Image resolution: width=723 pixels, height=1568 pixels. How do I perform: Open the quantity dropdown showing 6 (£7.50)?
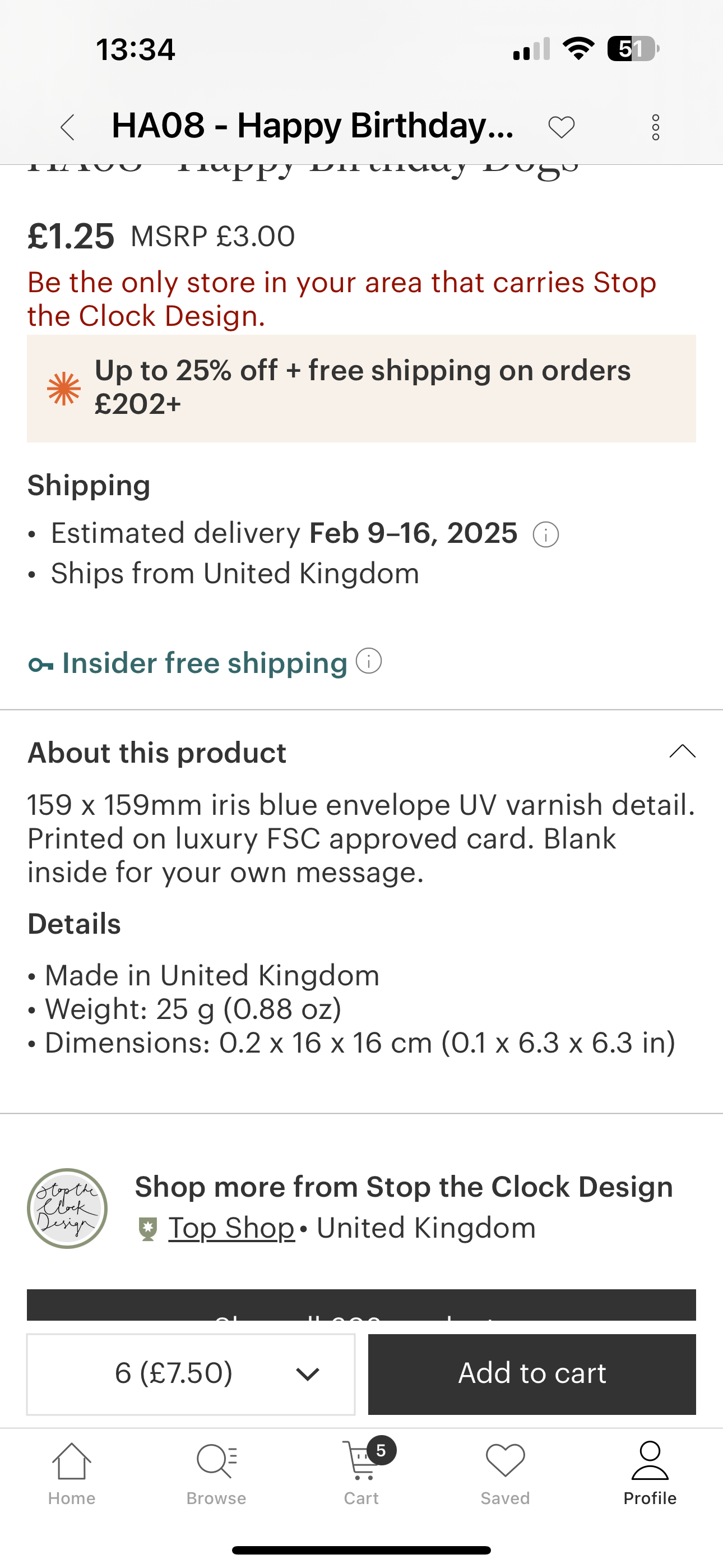(191, 1374)
